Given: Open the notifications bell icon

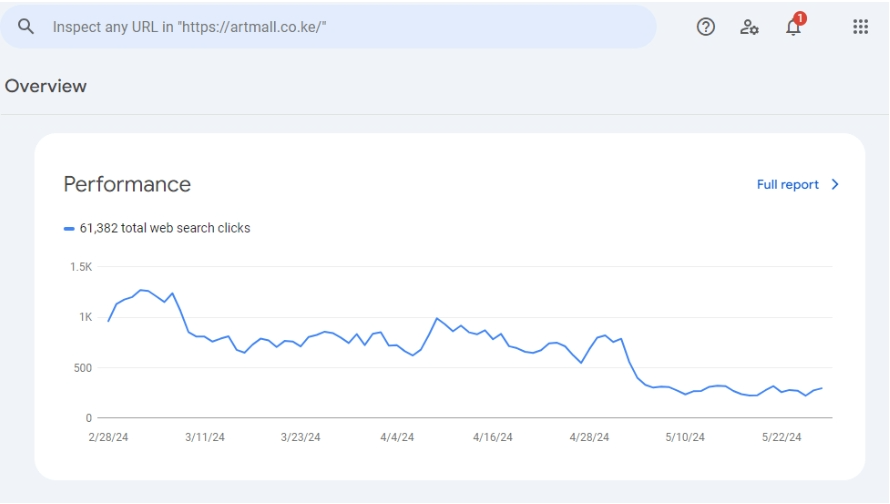Looking at the screenshot, I should coord(794,26).
